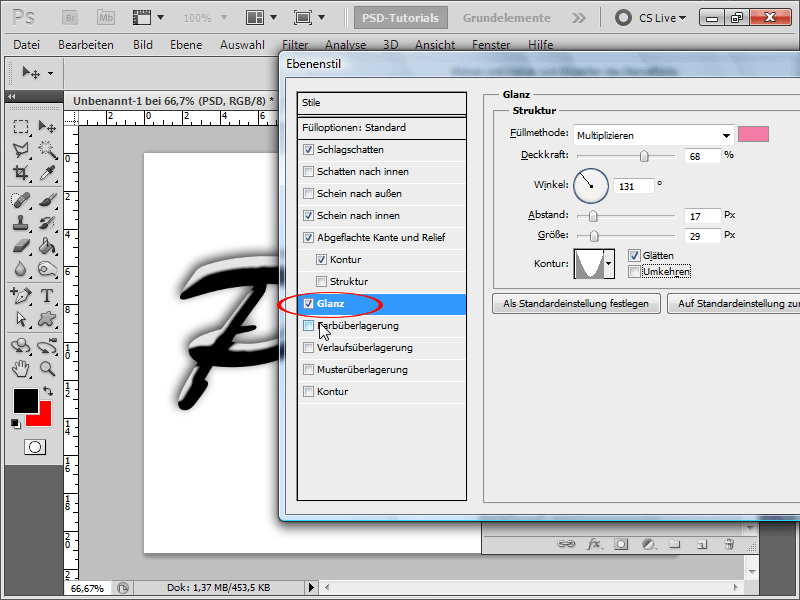The image size is (800, 600).
Task: Uncheck Abgeflachte Kante und Relief
Action: click(308, 237)
